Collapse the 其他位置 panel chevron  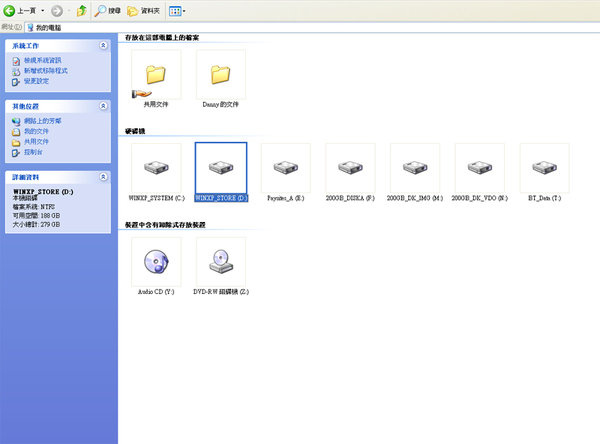click(104, 106)
